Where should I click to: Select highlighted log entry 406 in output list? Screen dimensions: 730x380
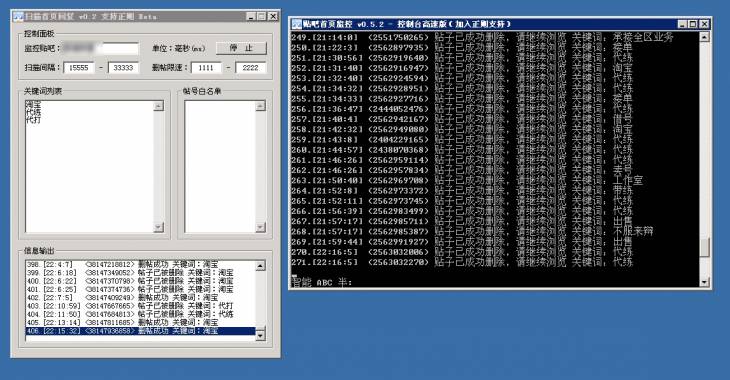click(140, 331)
